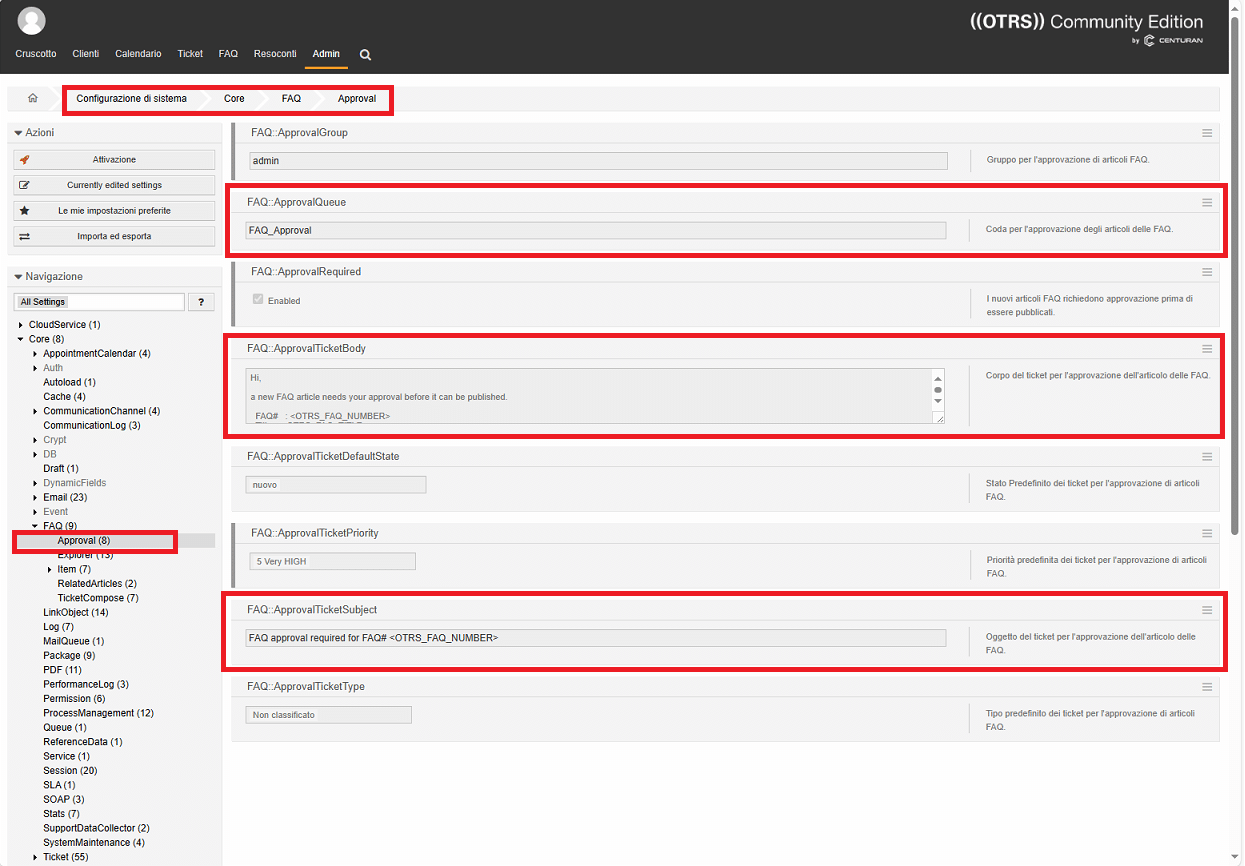
Task: Click the FAQ breadcrumb
Action: tap(291, 99)
